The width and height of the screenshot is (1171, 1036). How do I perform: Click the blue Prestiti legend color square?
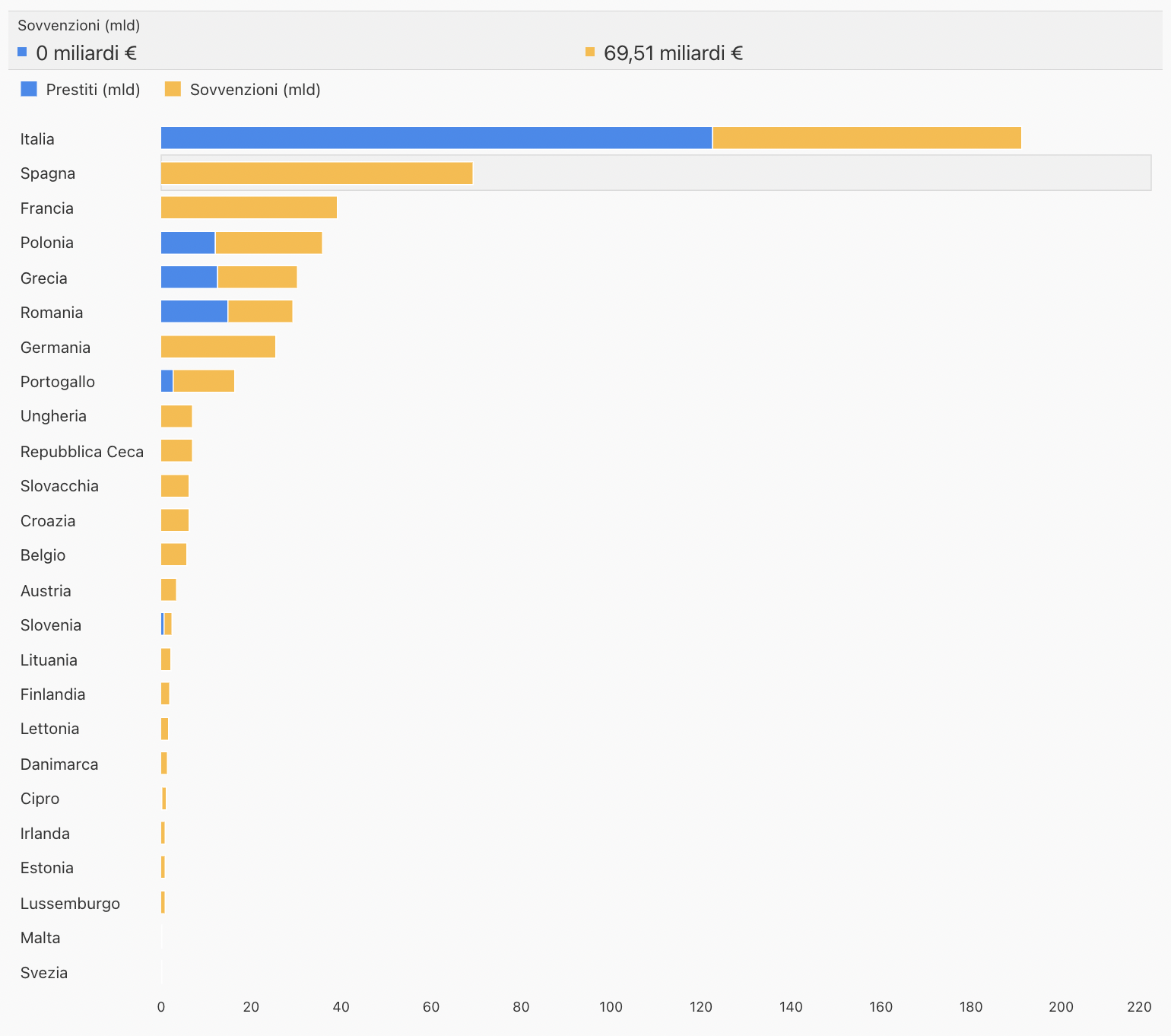coord(29,89)
